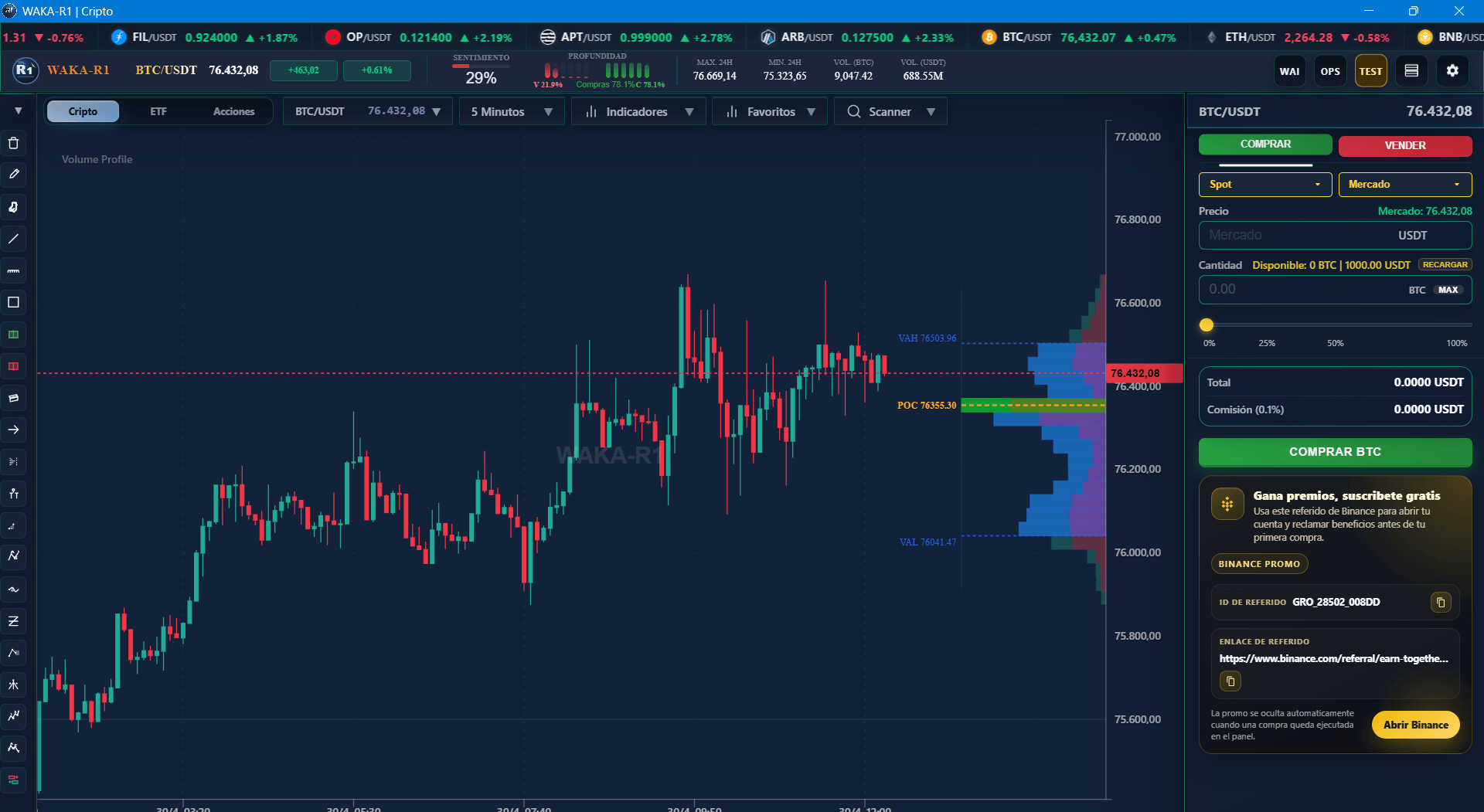Open the Spot account type dropdown
1484x812 pixels.
1265,184
